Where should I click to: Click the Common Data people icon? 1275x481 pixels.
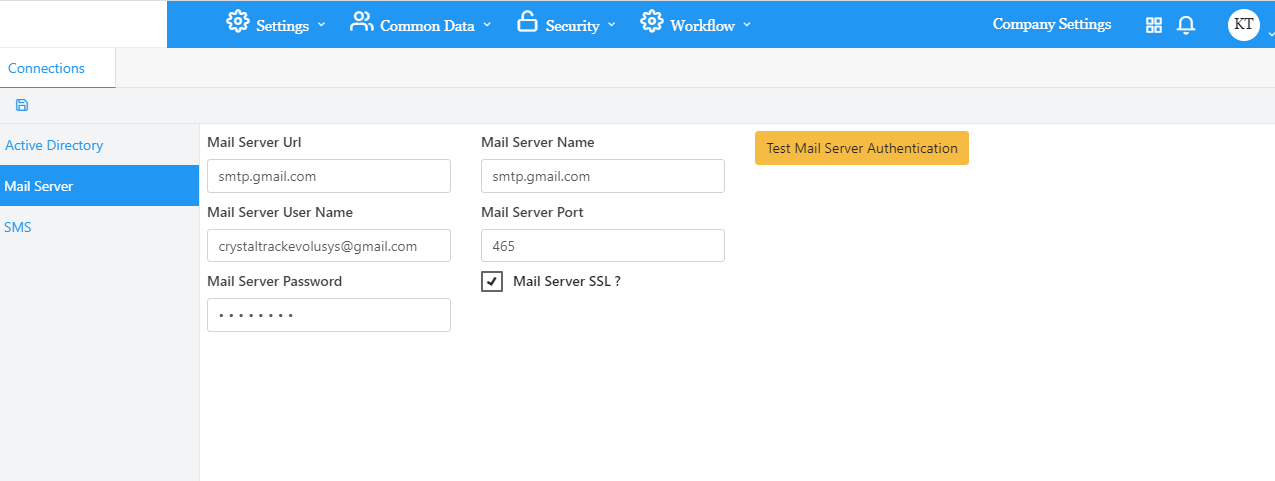coord(361,22)
